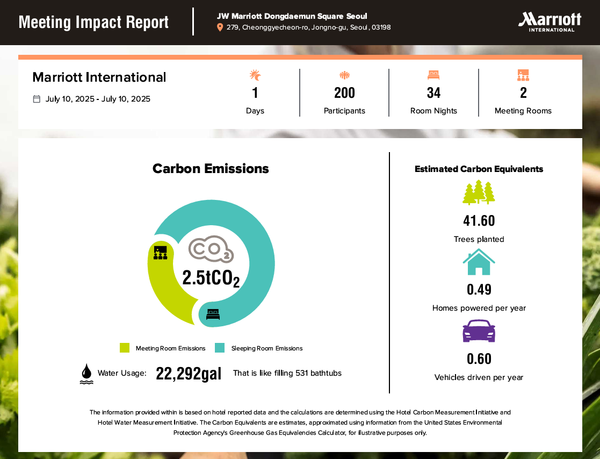Image resolution: width=600 pixels, height=459 pixels.
Task: Click the black bed icon on the chart
Action: 213,314
